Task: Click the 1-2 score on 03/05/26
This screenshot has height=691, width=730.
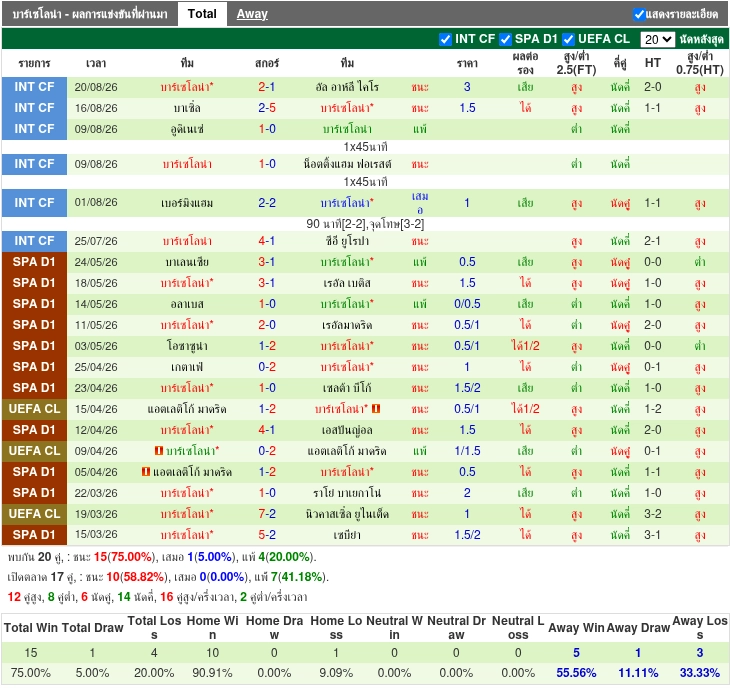Action: coord(267,346)
